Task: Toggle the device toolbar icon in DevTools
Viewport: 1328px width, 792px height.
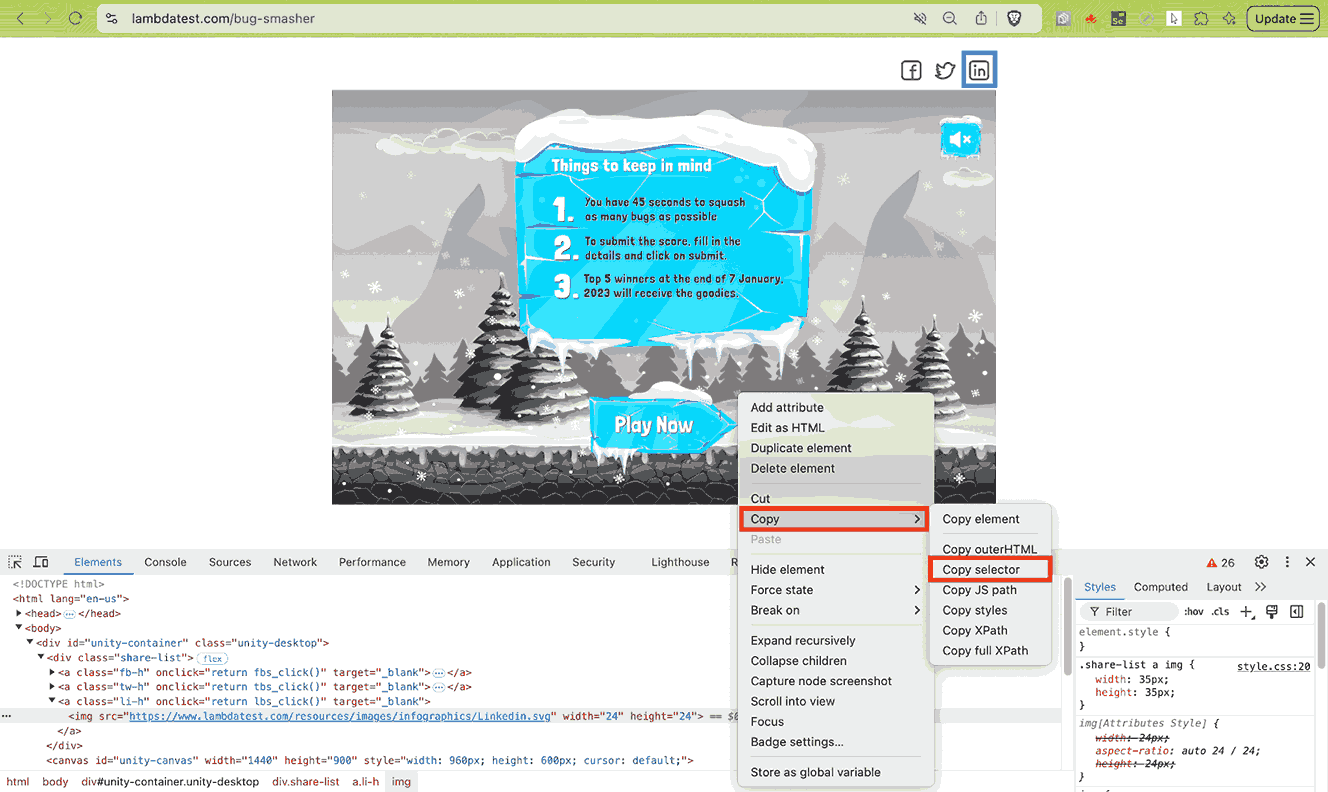Action: click(x=41, y=562)
